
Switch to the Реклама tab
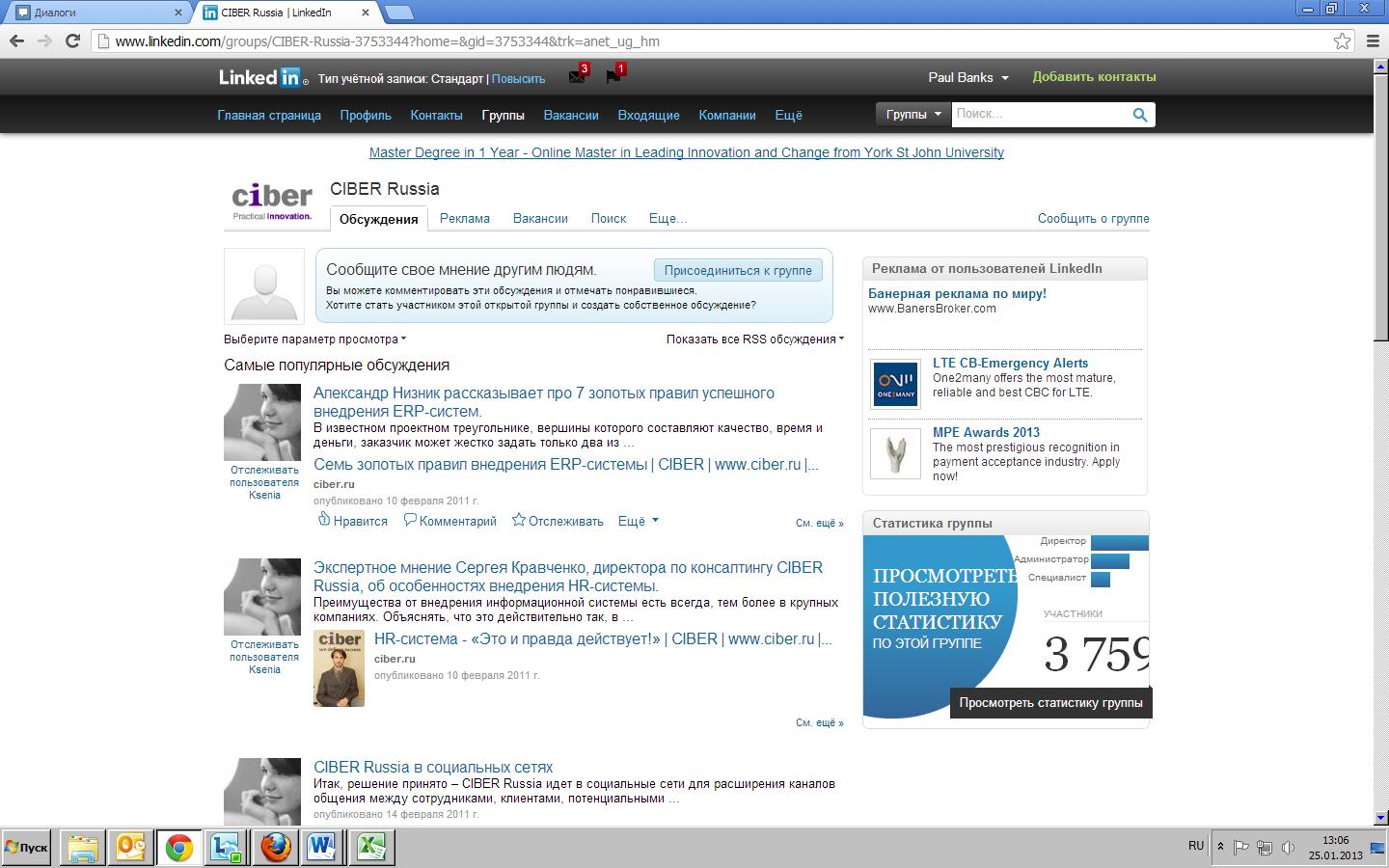click(x=465, y=218)
